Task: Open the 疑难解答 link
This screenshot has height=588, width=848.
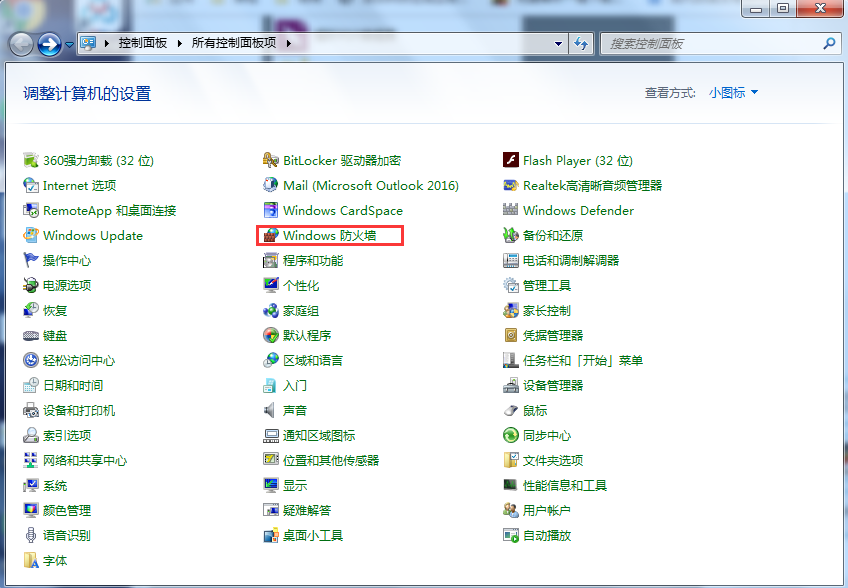Action: pos(307,510)
